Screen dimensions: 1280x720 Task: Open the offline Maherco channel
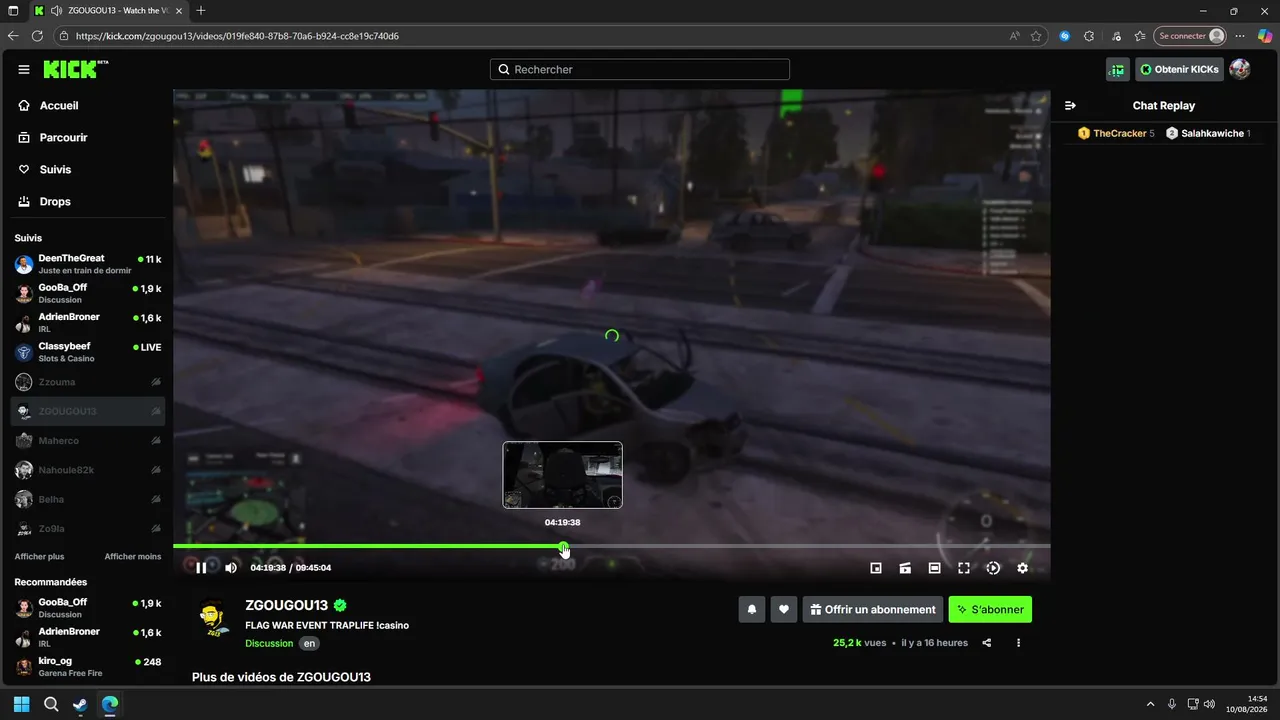(x=88, y=440)
